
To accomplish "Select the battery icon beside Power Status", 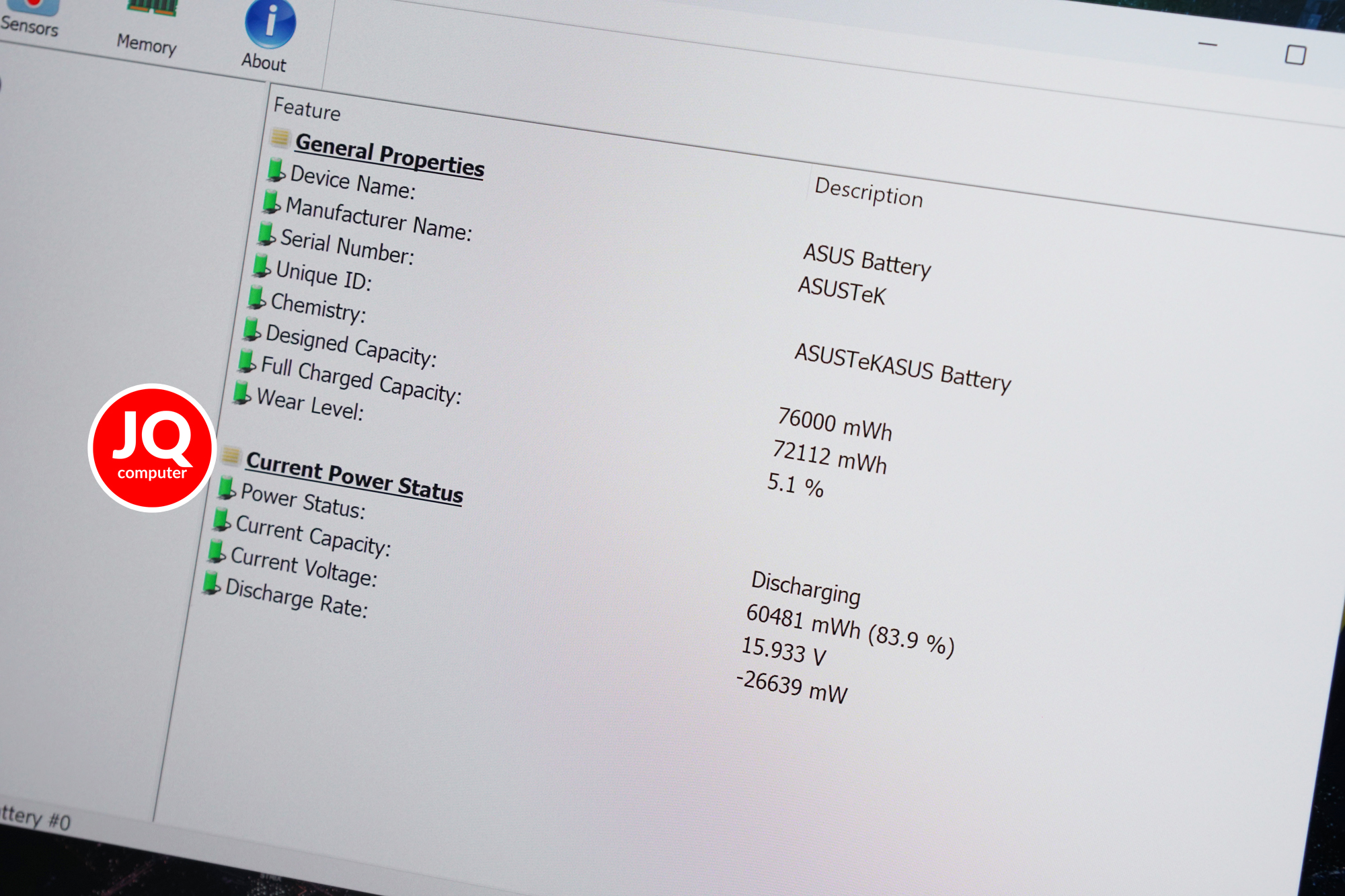I will pyautogui.click(x=227, y=487).
